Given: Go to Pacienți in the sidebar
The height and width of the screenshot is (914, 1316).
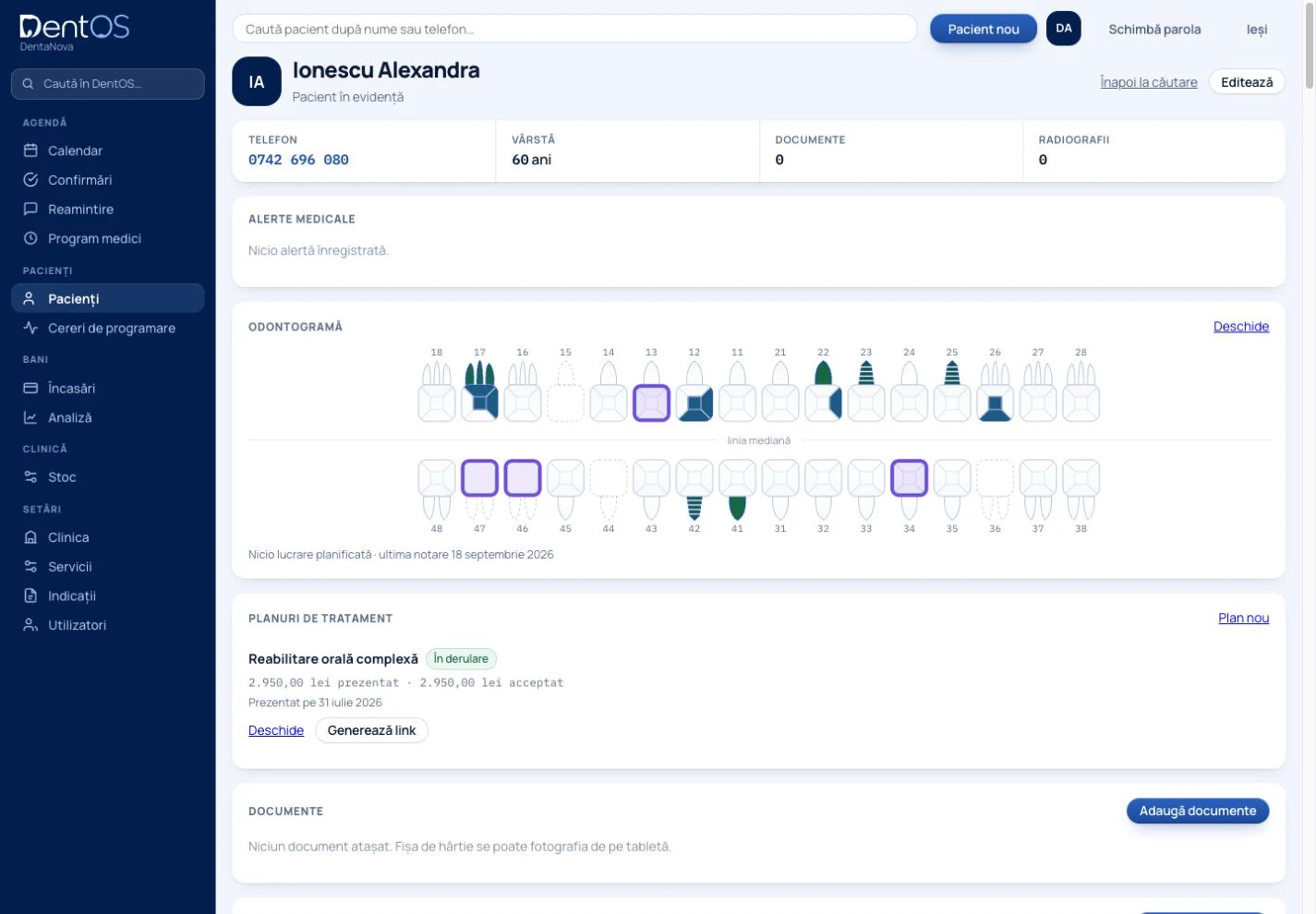Looking at the screenshot, I should (x=108, y=298).
